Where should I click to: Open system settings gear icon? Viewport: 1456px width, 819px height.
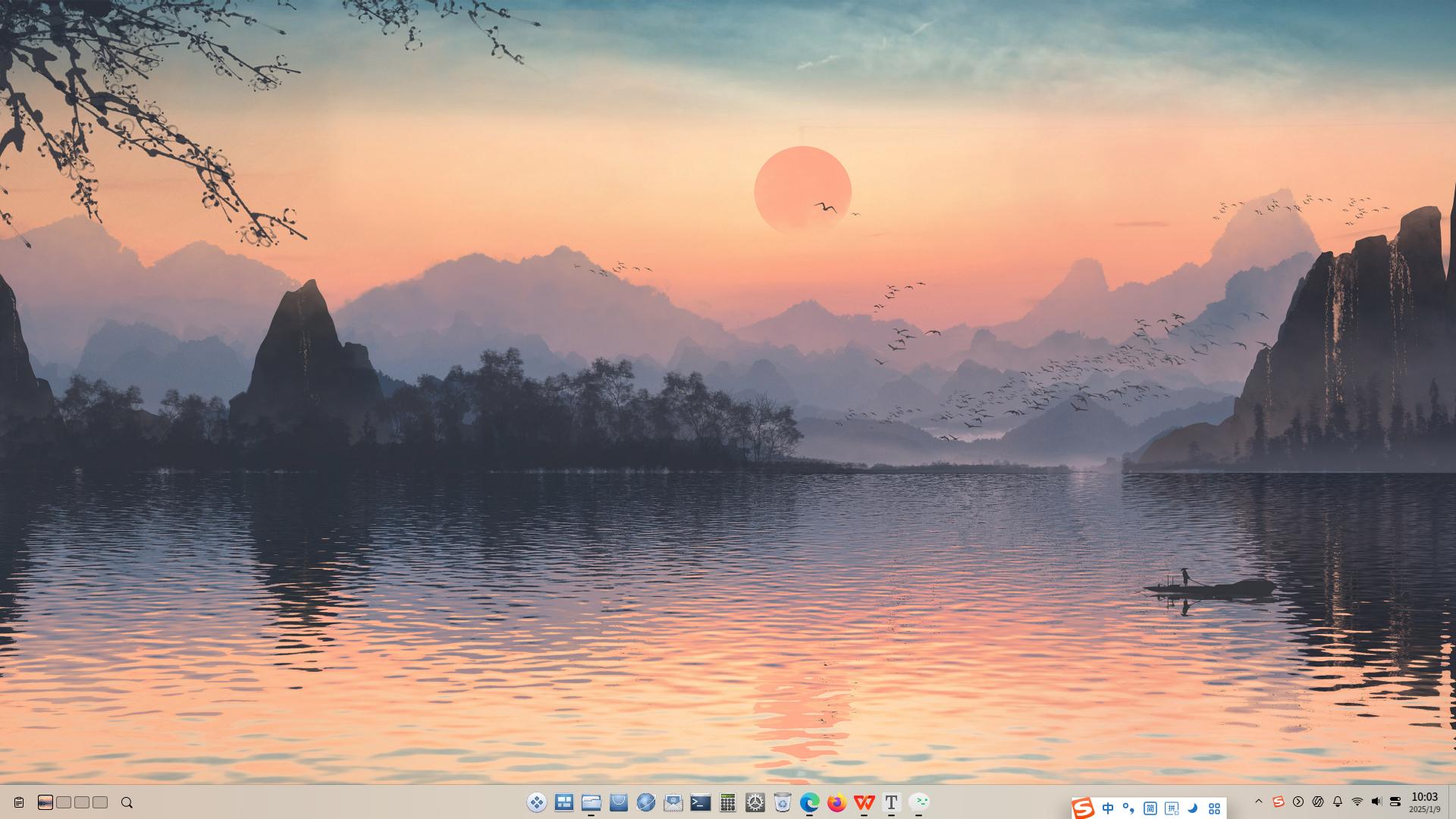coord(755,802)
